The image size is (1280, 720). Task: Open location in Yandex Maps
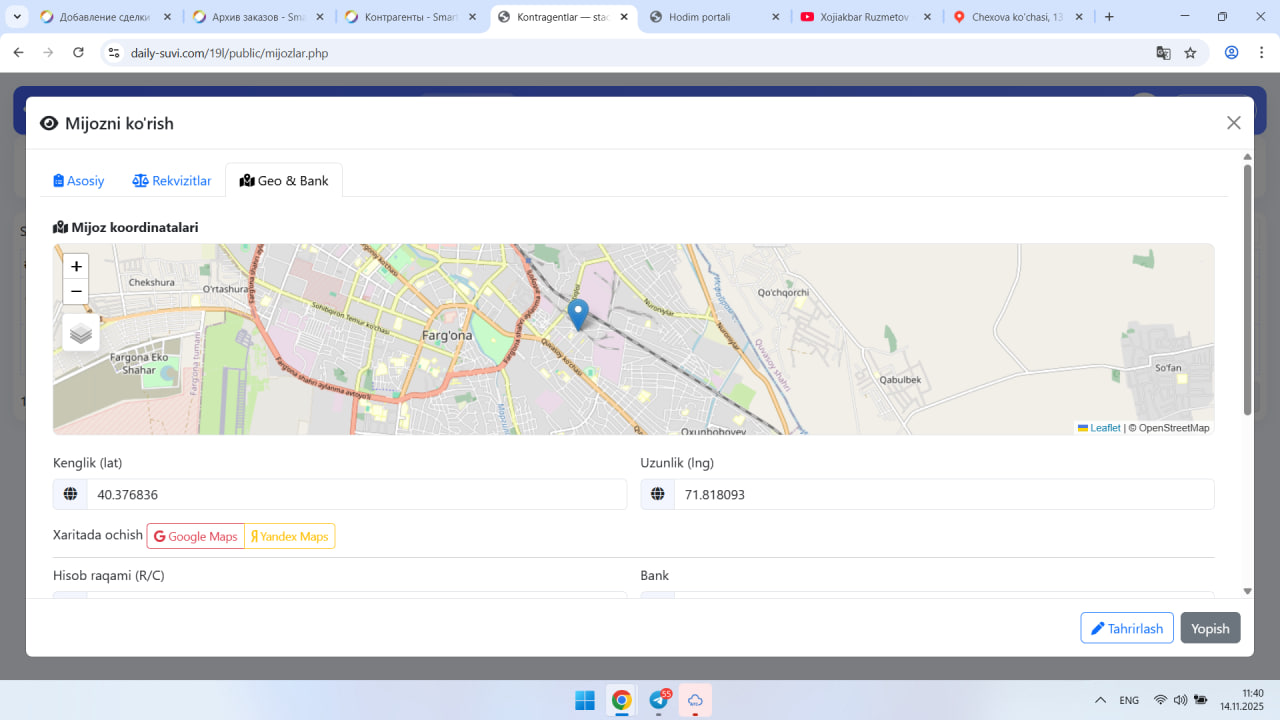[x=290, y=537]
